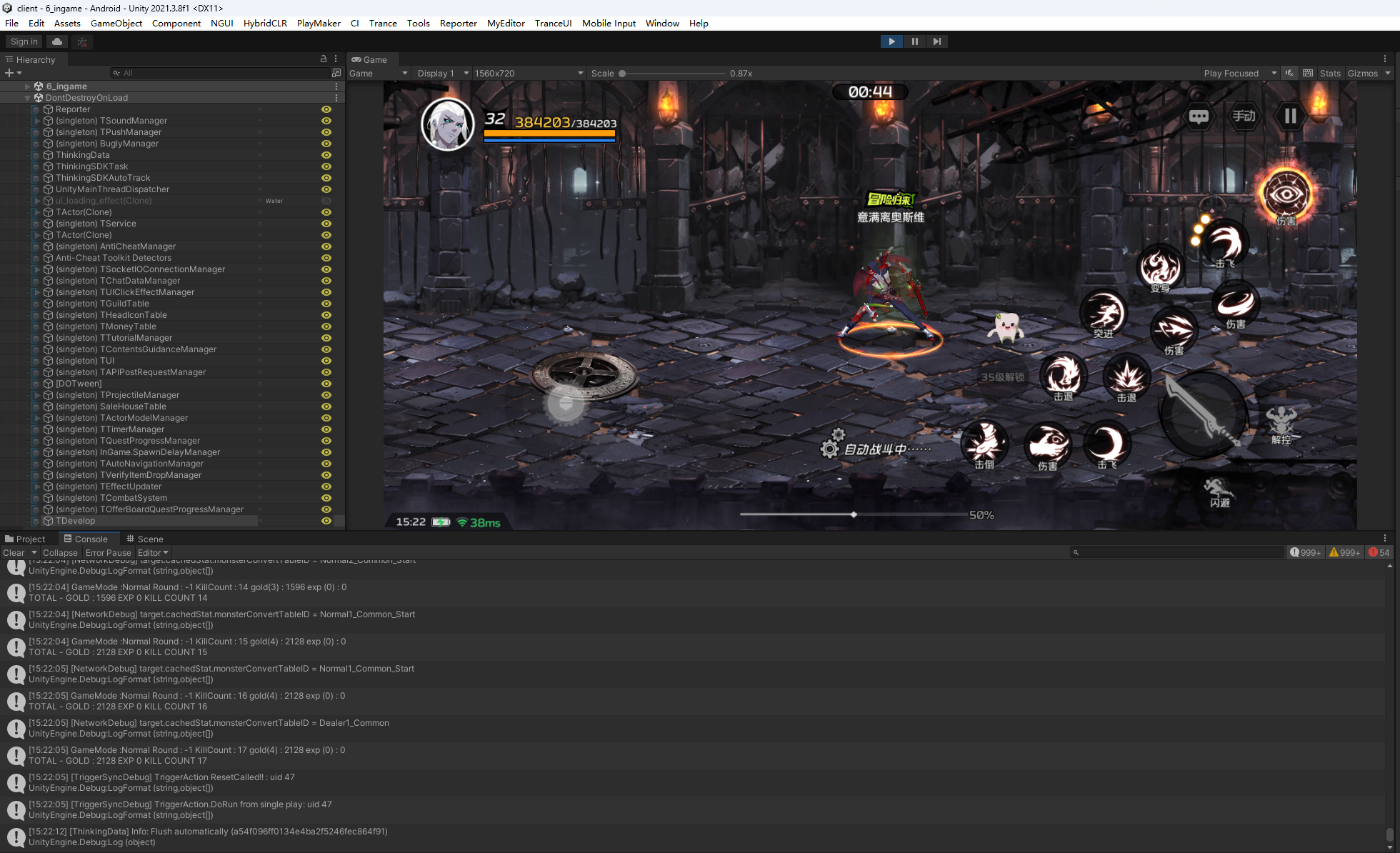1400x853 pixels.
Task: Click the sword basic attack button
Action: point(1203,415)
